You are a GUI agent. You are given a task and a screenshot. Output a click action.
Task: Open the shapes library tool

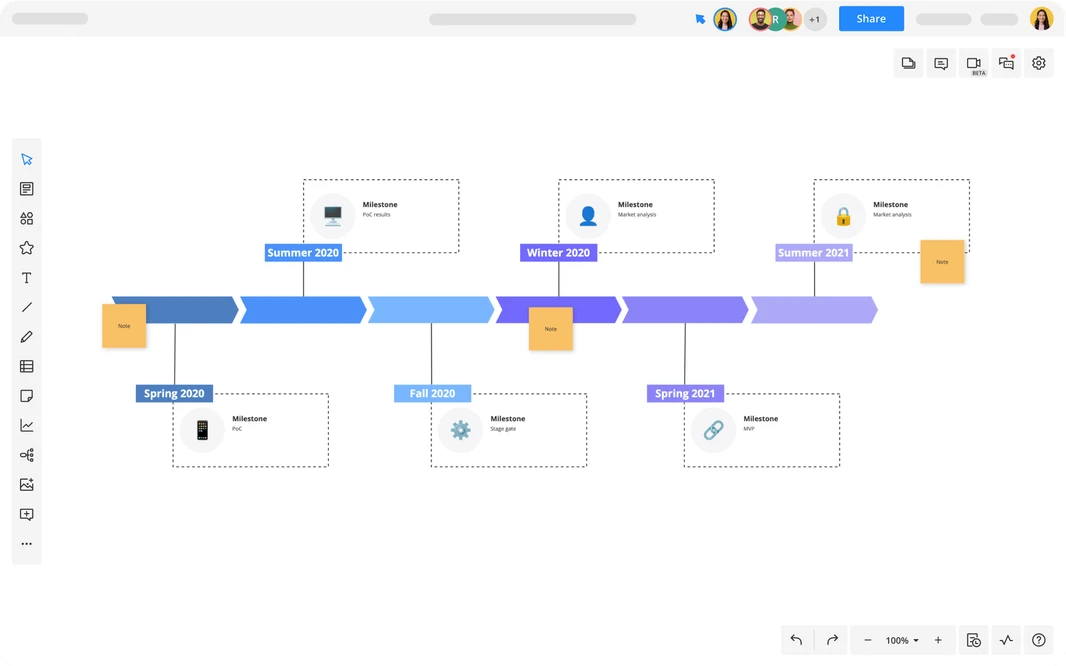click(27, 218)
